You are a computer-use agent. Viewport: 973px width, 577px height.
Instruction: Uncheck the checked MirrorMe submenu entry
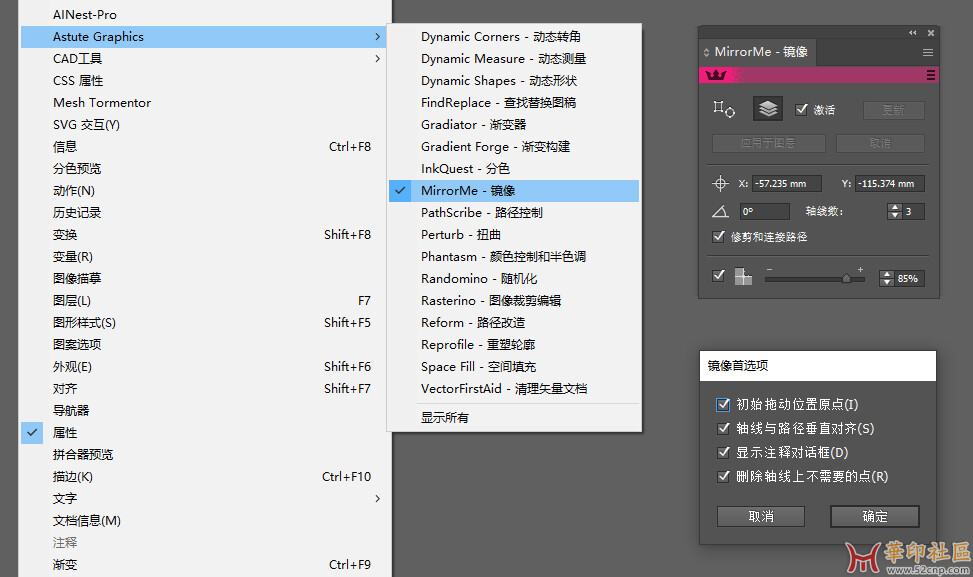pos(514,190)
